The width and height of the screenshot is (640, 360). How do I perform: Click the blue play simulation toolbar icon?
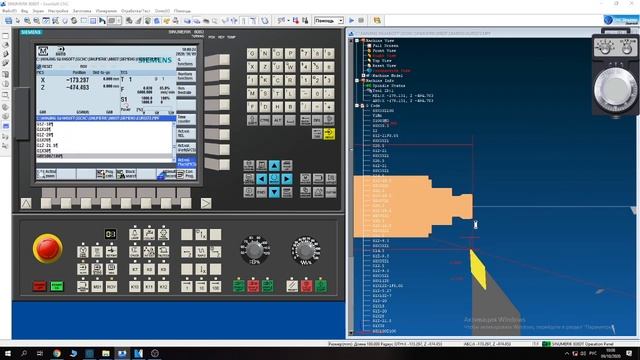pyautogui.click(x=351, y=20)
